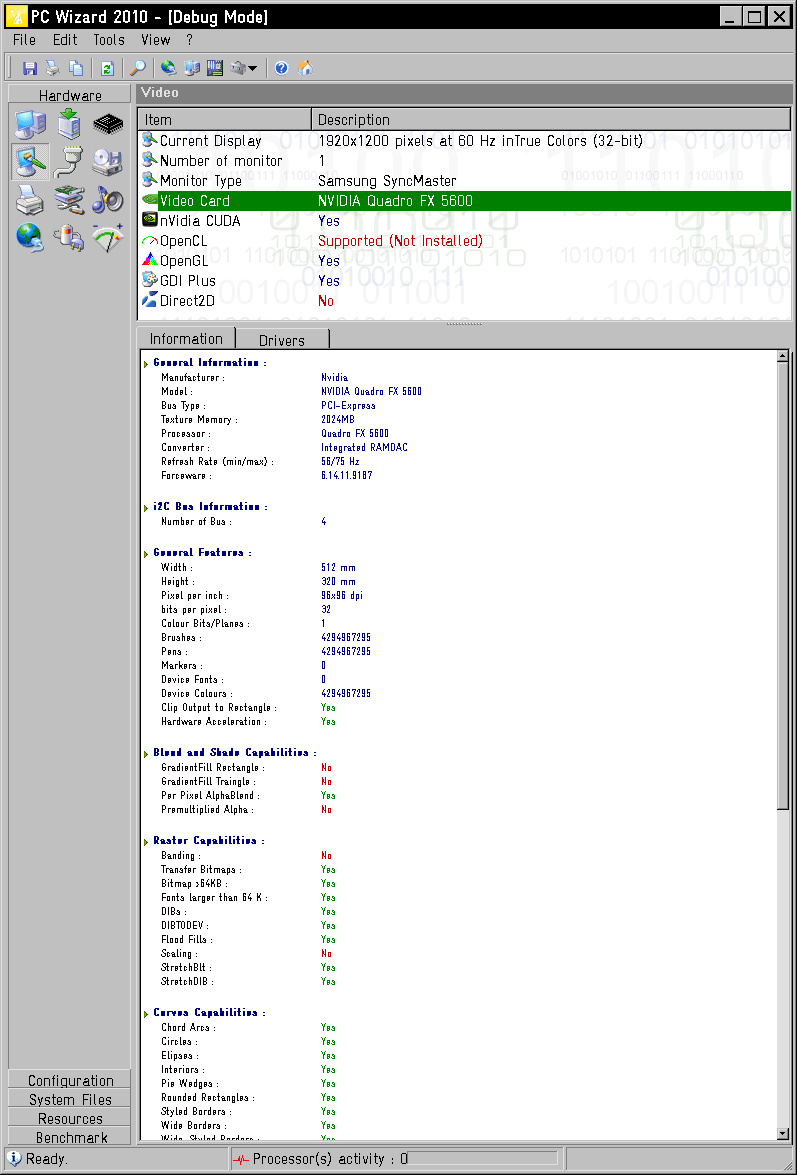Screen dimensions: 797x1175
Task: Click the Hardware panel header button
Action: (x=70, y=95)
